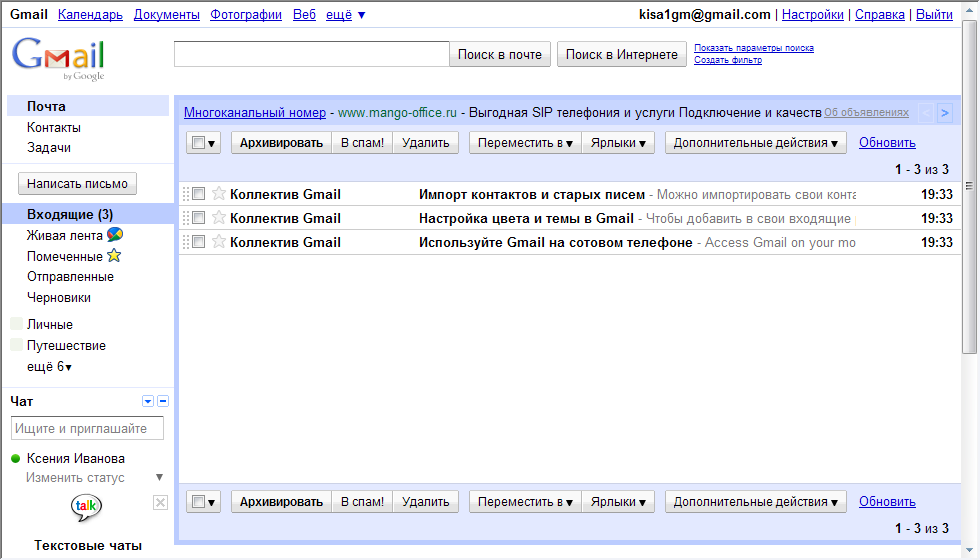Click the yellow star beside Помеченные
The width and height of the screenshot is (980, 560).
pos(114,256)
